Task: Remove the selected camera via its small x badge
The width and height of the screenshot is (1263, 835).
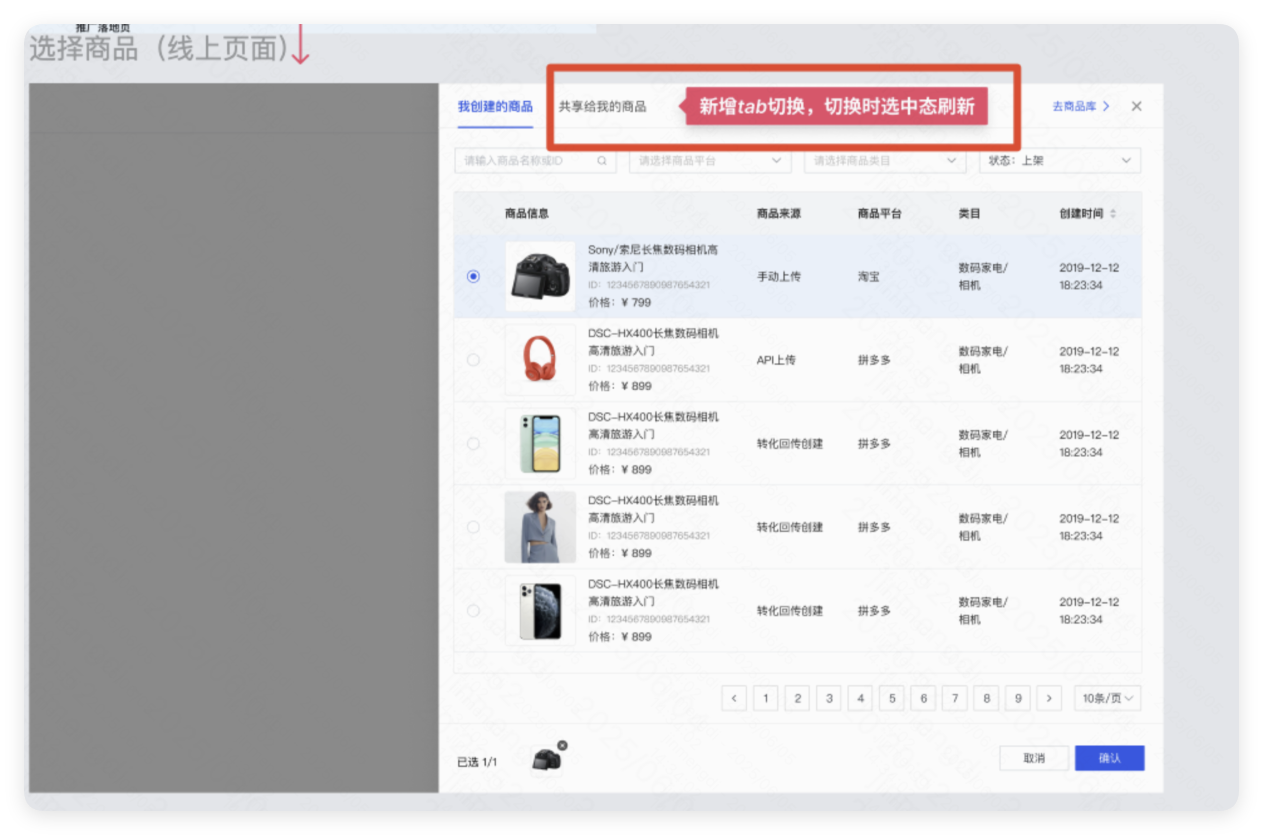Action: [562, 745]
